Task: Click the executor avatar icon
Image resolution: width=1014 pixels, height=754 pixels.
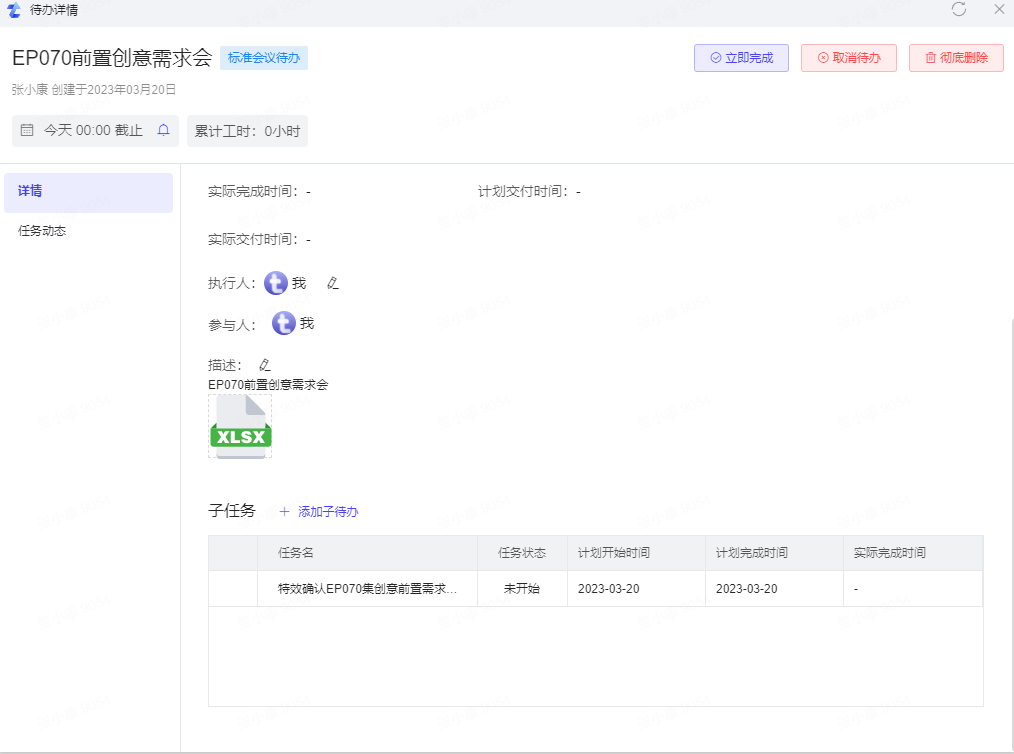Action: (276, 284)
